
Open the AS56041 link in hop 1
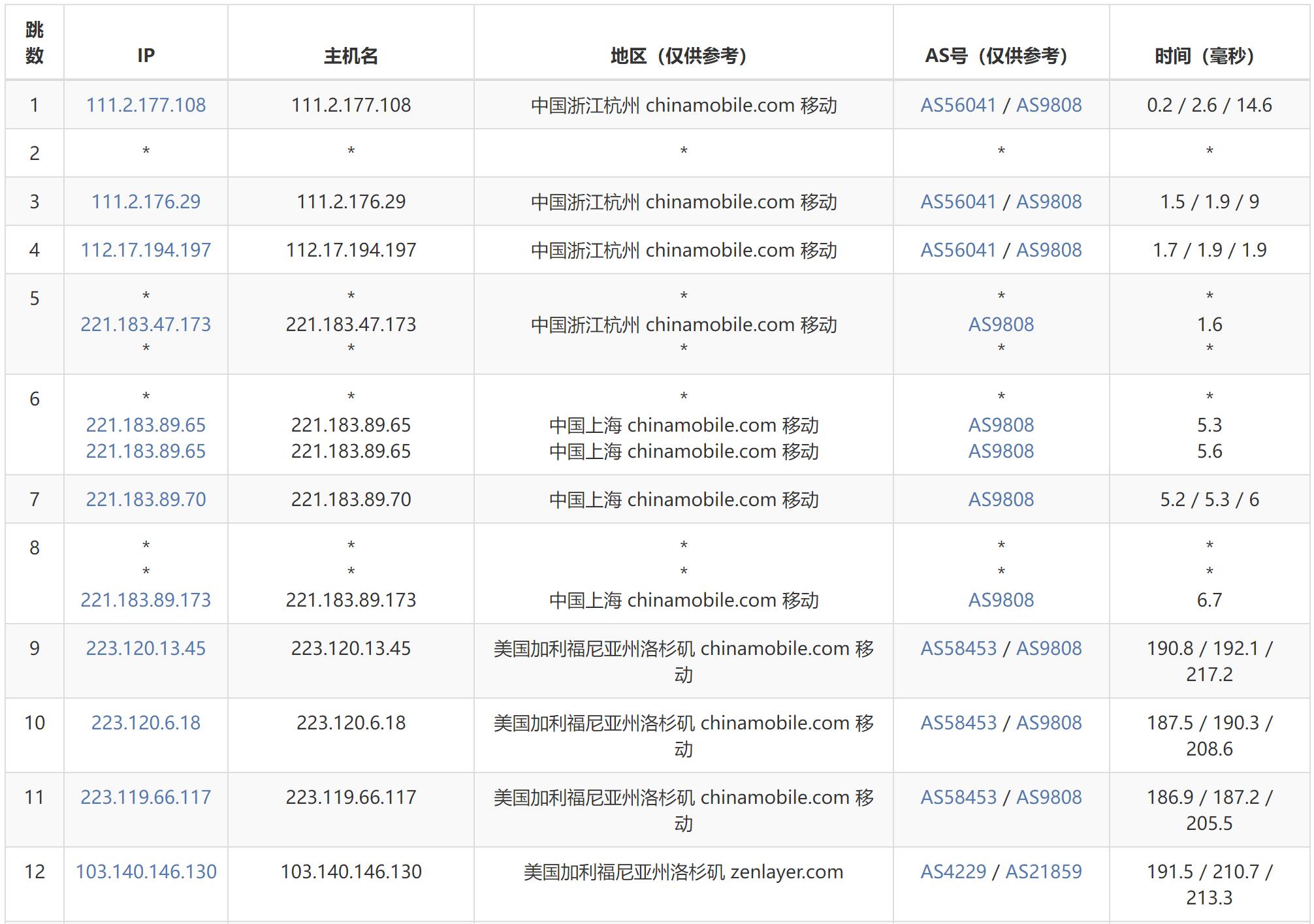(x=958, y=105)
